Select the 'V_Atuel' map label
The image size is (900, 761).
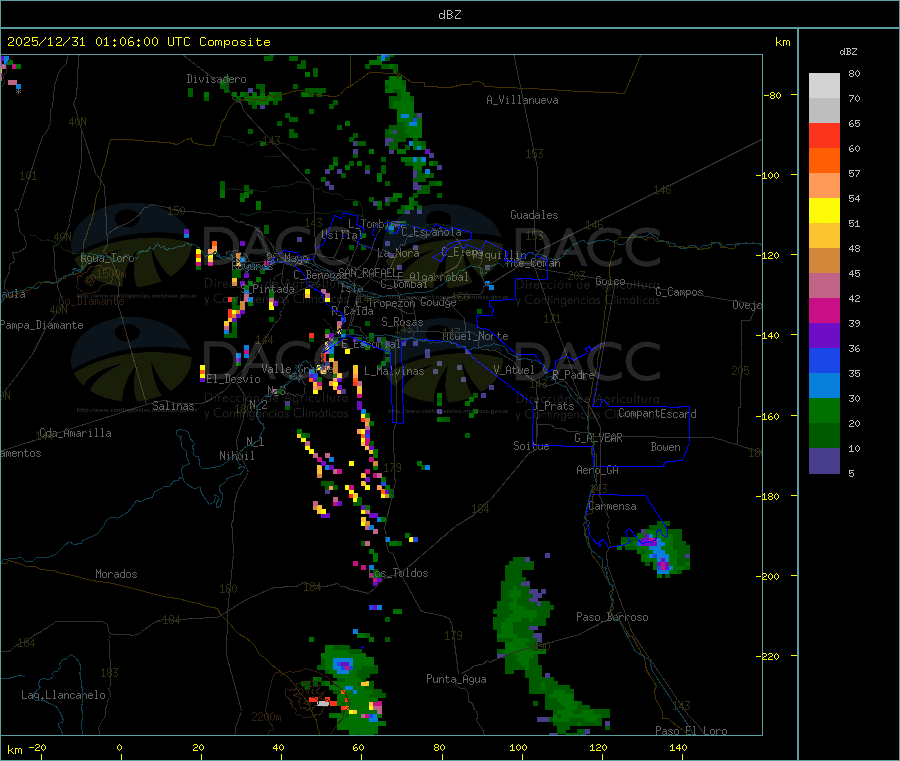pos(514,371)
